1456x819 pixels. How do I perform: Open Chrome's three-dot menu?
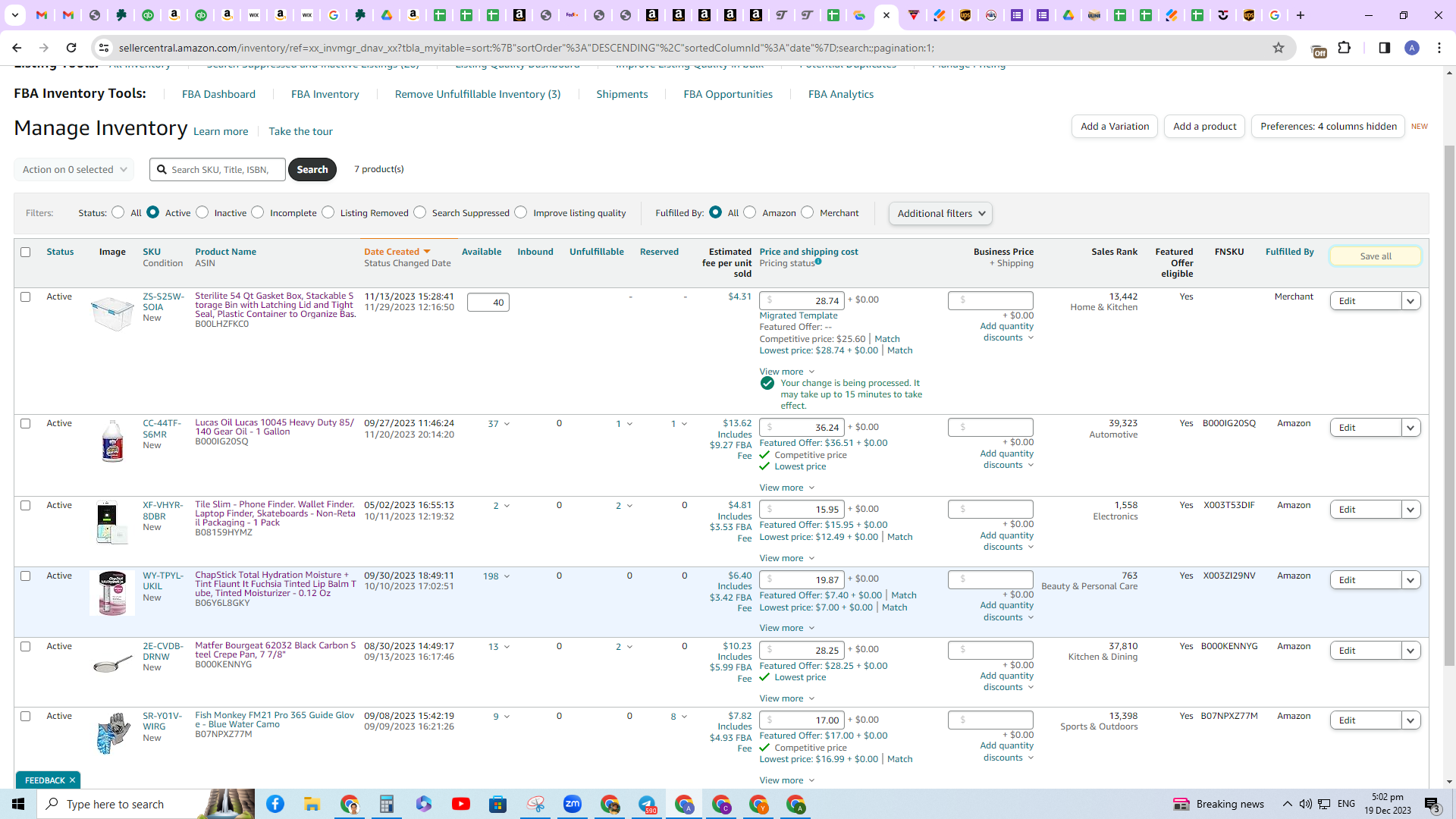[1439, 48]
